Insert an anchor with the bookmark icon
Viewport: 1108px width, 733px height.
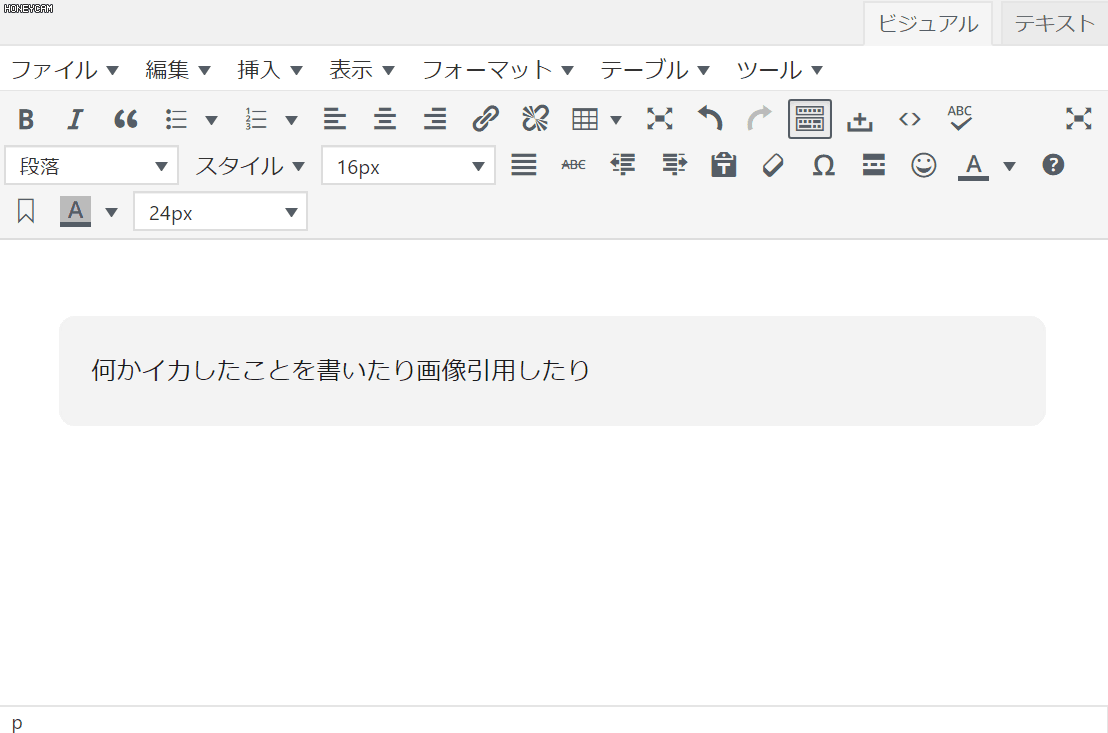tap(26, 211)
